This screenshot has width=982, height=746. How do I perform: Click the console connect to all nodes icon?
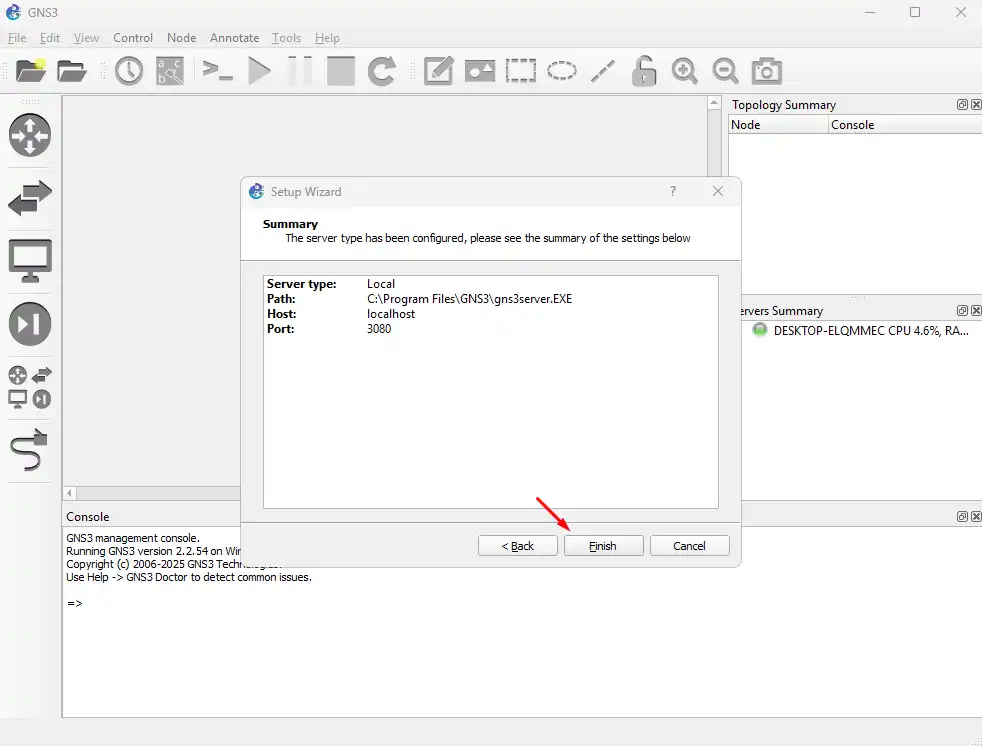click(x=217, y=71)
